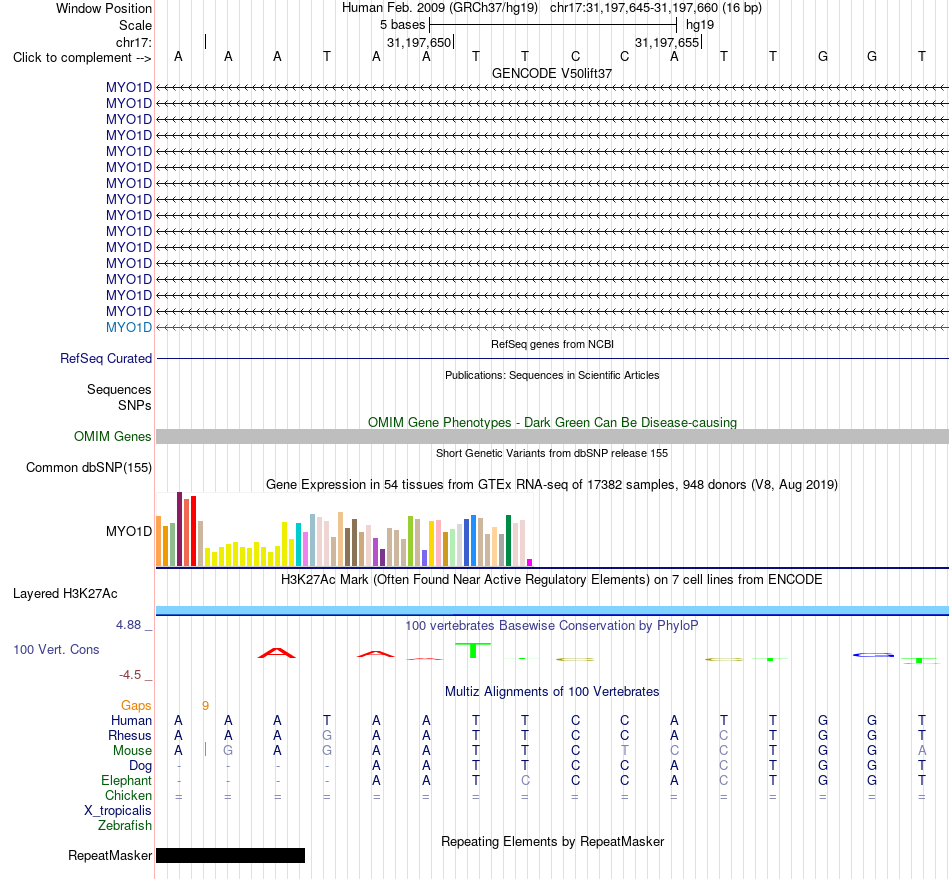Click the MYO1D label beside GTEx chart
This screenshot has width=950, height=879.
click(128, 531)
